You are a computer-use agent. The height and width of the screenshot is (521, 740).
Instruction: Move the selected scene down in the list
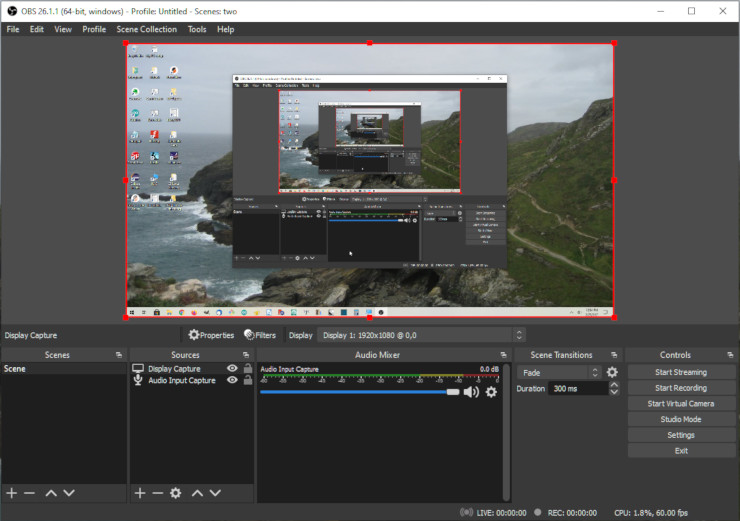click(67, 493)
